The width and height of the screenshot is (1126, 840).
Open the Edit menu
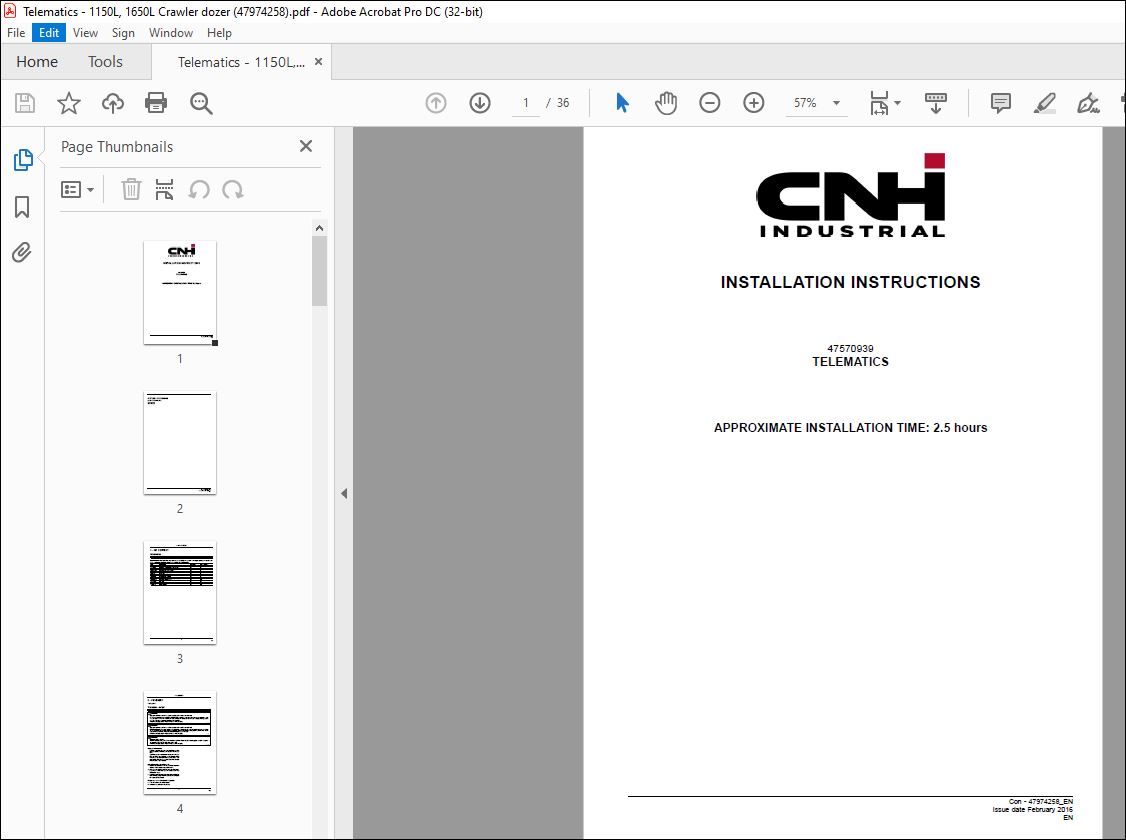pyautogui.click(x=49, y=33)
